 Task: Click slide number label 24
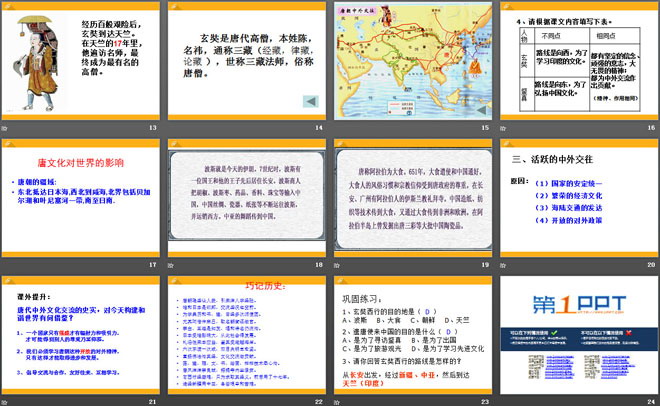(651, 402)
